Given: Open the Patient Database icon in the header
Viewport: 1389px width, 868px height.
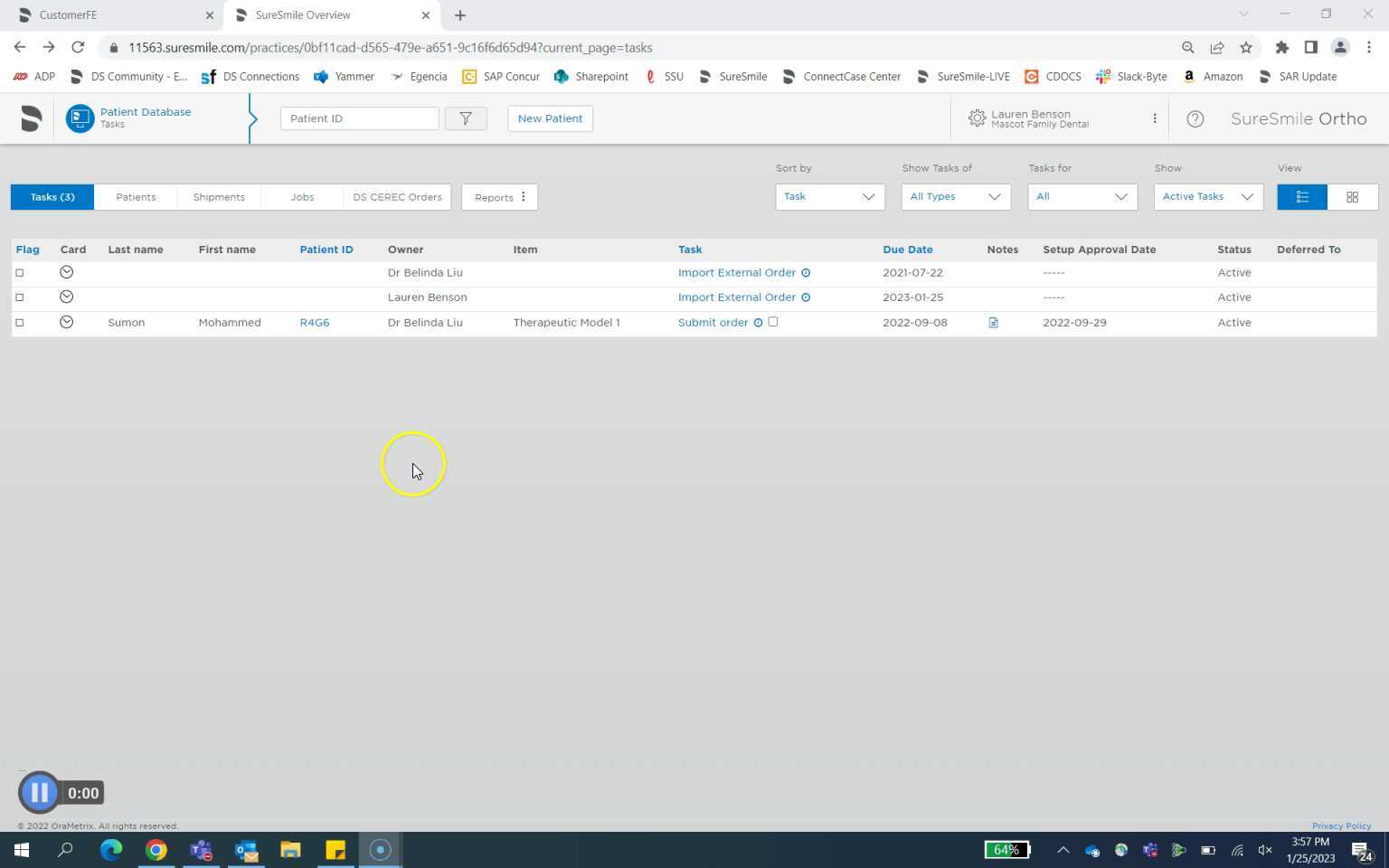Looking at the screenshot, I should pyautogui.click(x=80, y=118).
